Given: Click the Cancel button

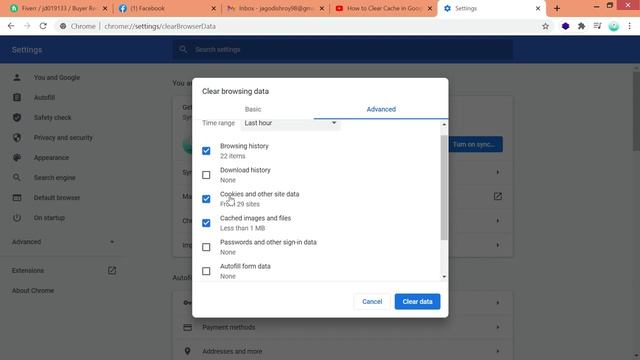Looking at the screenshot, I should (x=372, y=301).
